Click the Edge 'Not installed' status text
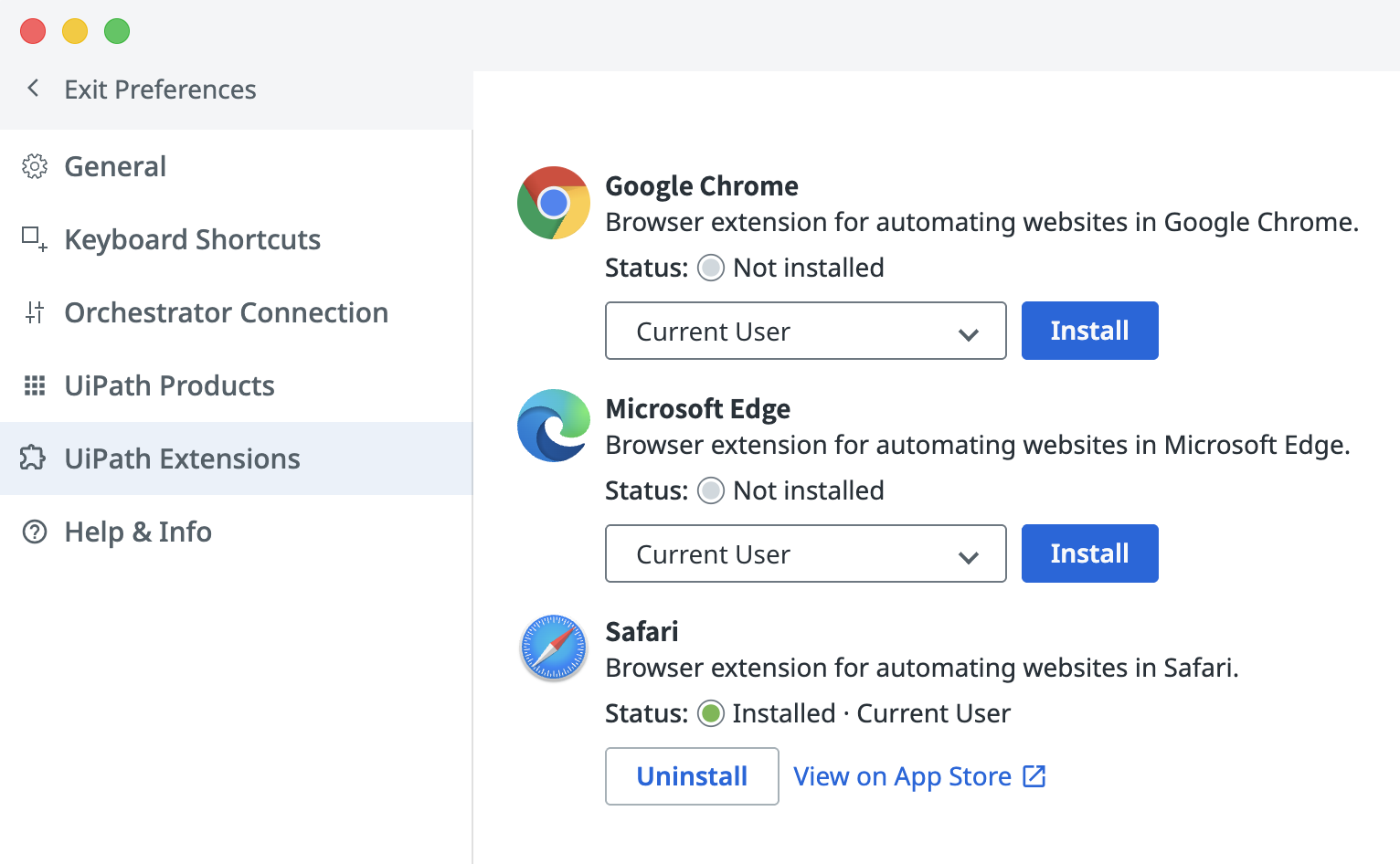Viewport: 1400px width, 864px height. point(809,490)
